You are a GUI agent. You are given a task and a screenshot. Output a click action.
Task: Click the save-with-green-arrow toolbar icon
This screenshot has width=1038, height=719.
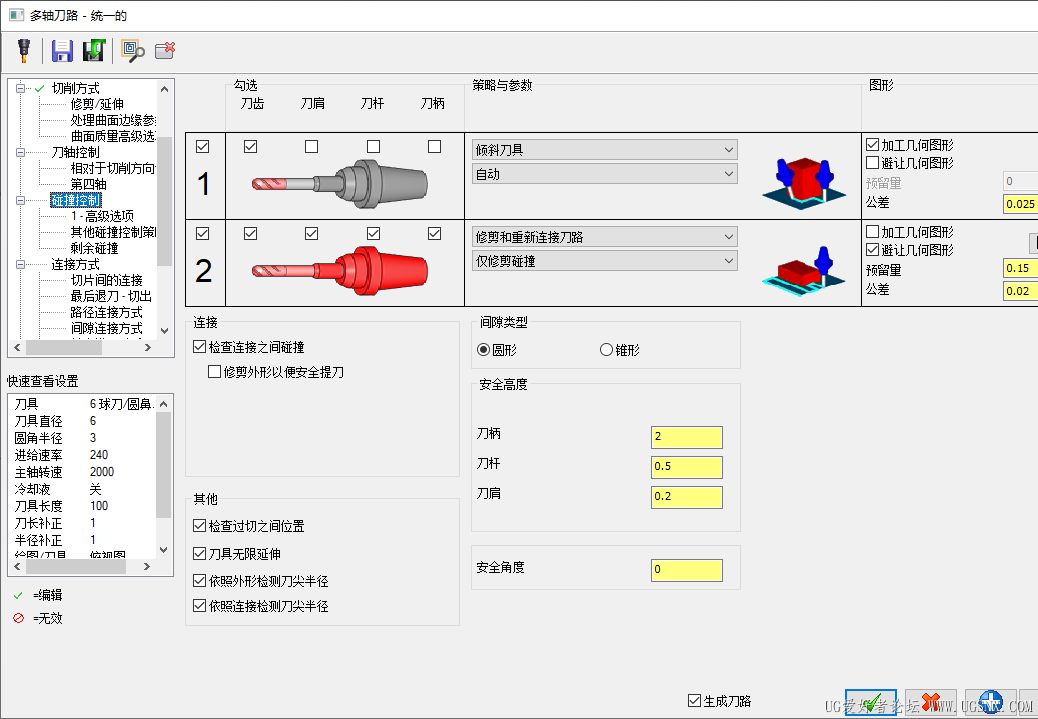pos(94,51)
